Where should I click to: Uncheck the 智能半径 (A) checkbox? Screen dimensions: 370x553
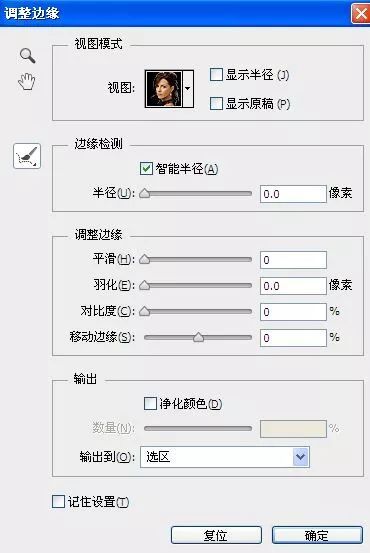(146, 169)
